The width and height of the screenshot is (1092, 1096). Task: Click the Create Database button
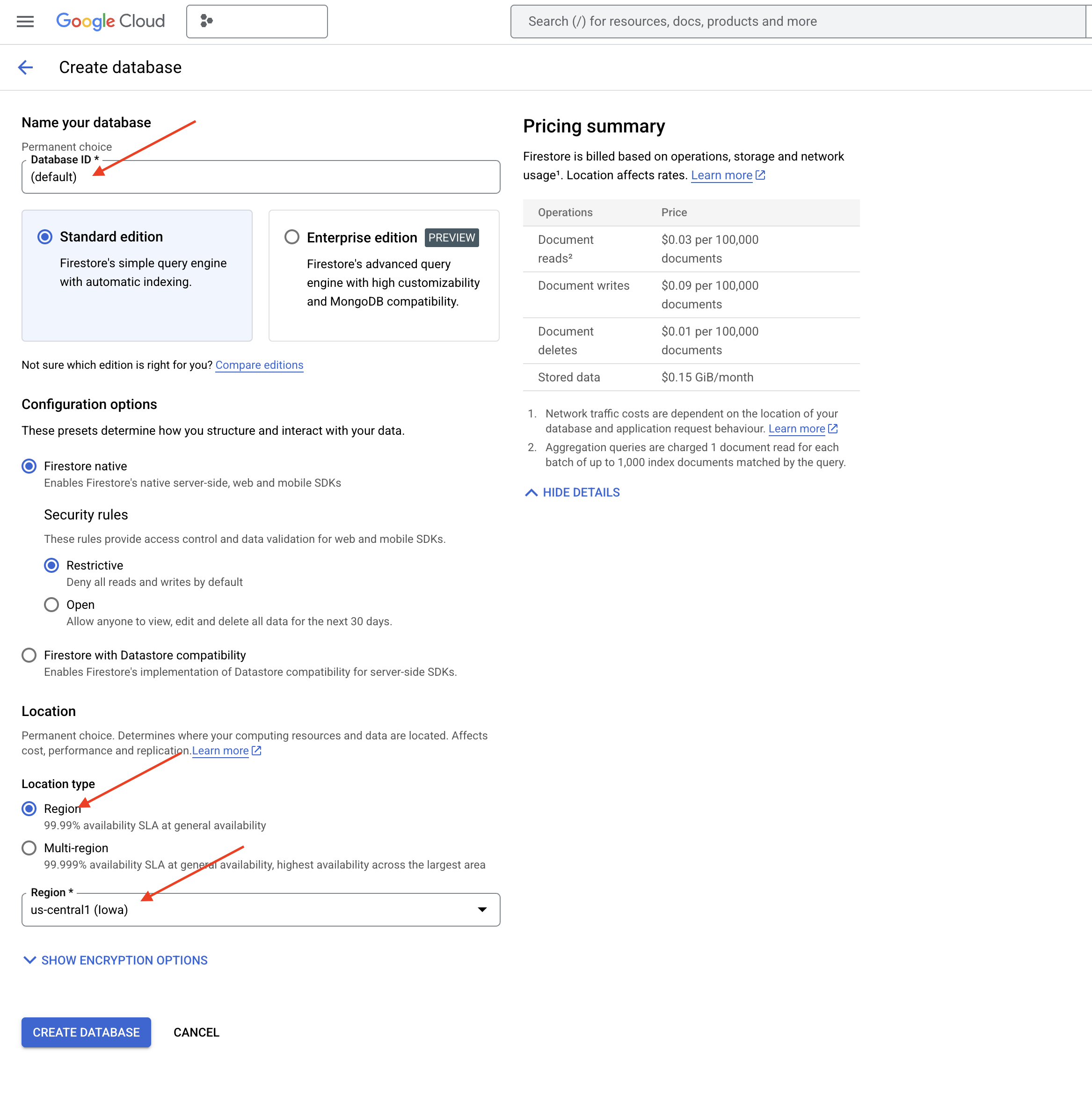point(86,1032)
